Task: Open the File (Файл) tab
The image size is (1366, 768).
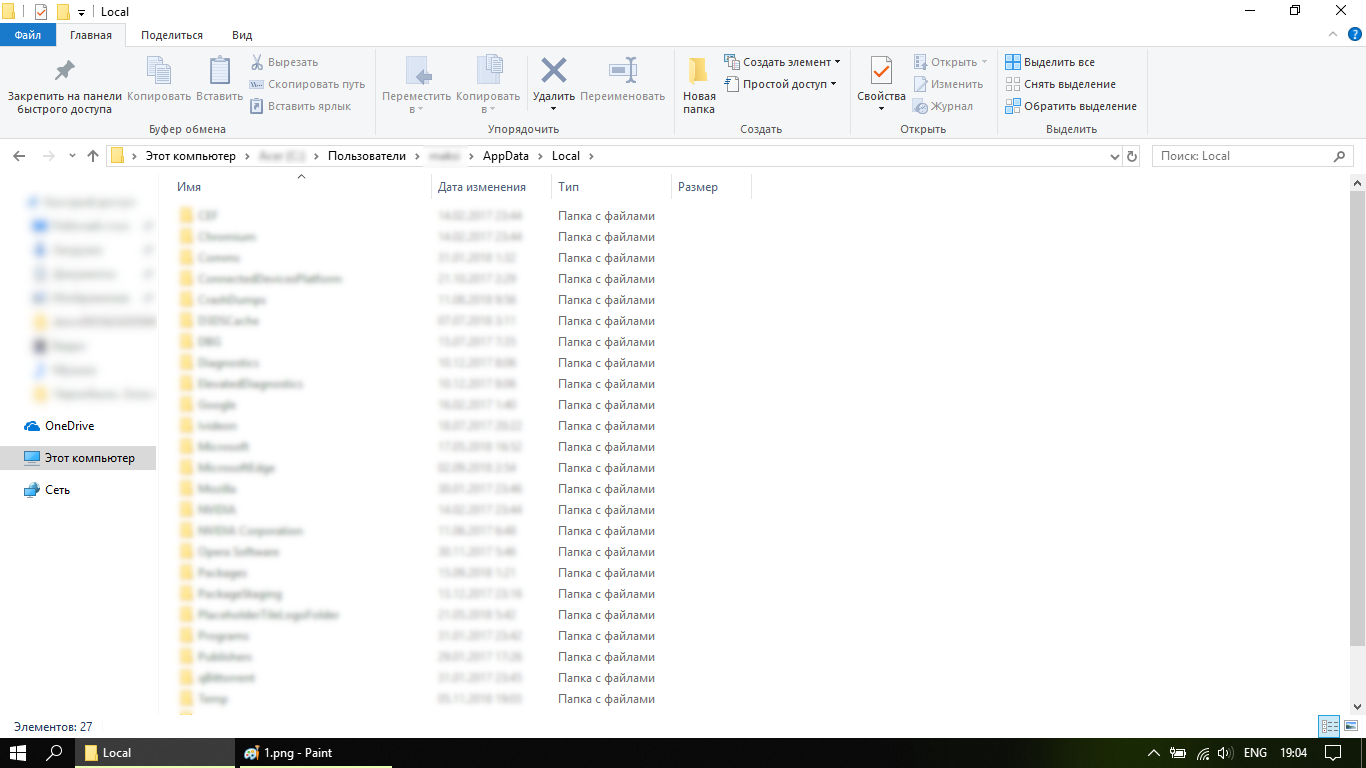Action: point(28,35)
